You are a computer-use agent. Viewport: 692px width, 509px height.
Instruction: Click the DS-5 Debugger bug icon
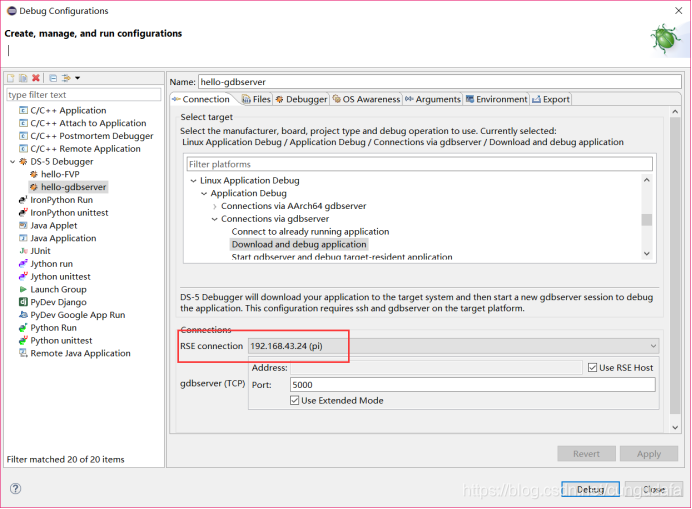(23, 162)
